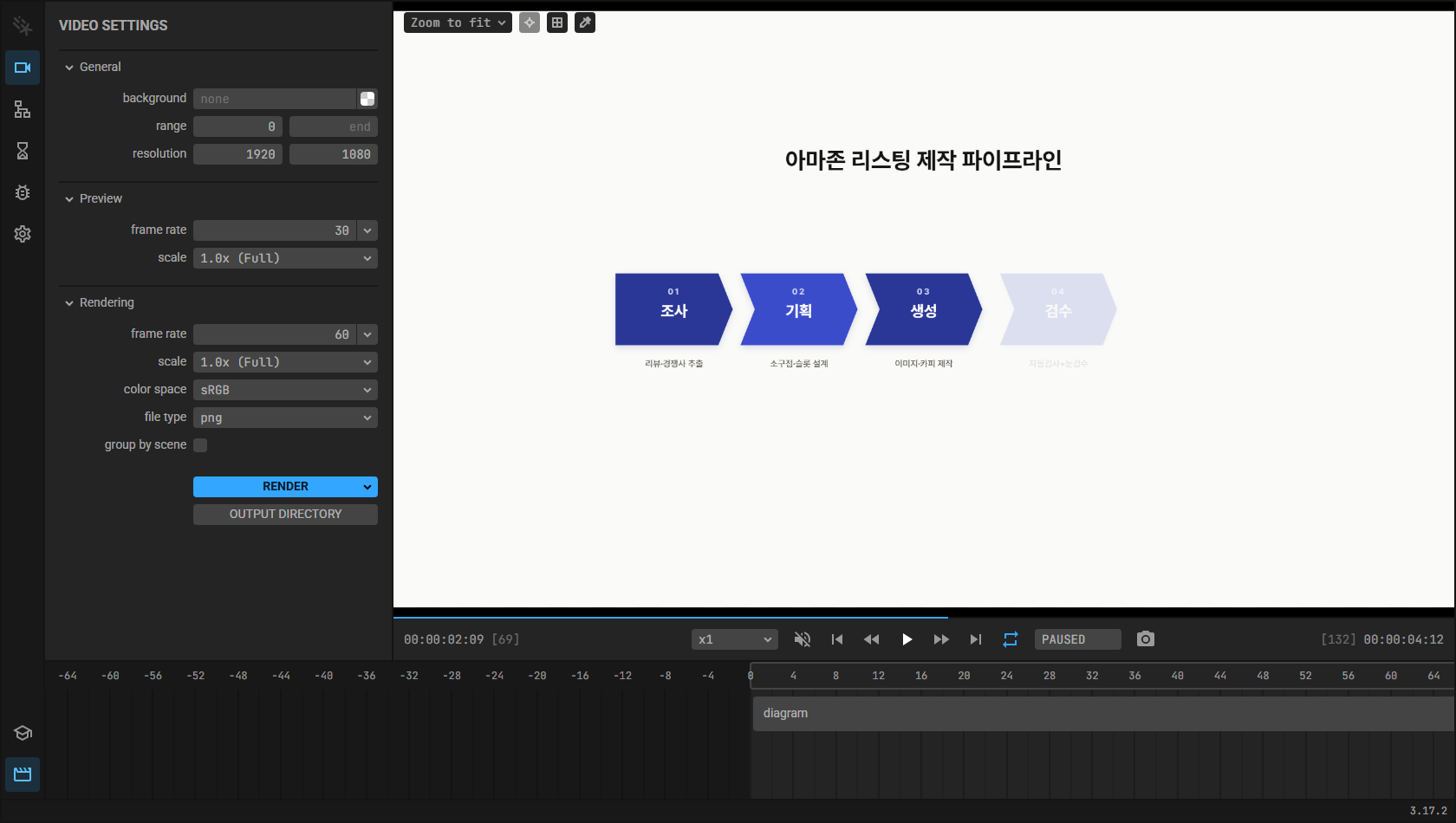Click the range end field
The width and height of the screenshot is (1456, 823).
pyautogui.click(x=334, y=126)
